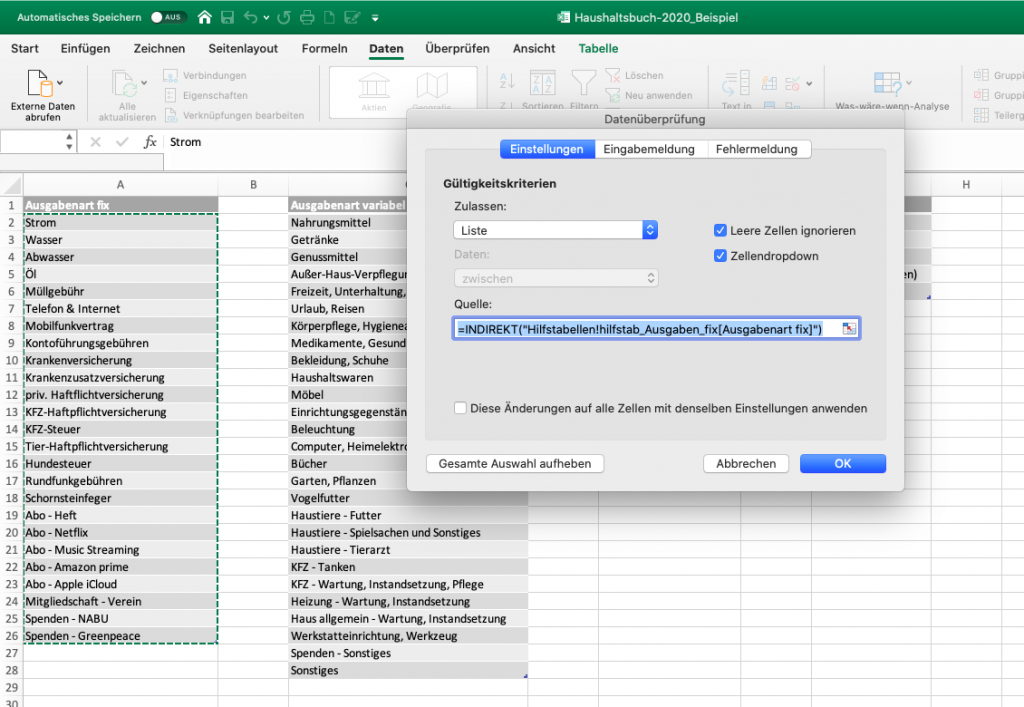Click the formula bar confirm checkmark icon
Image resolution: width=1024 pixels, height=707 pixels.
(x=122, y=142)
